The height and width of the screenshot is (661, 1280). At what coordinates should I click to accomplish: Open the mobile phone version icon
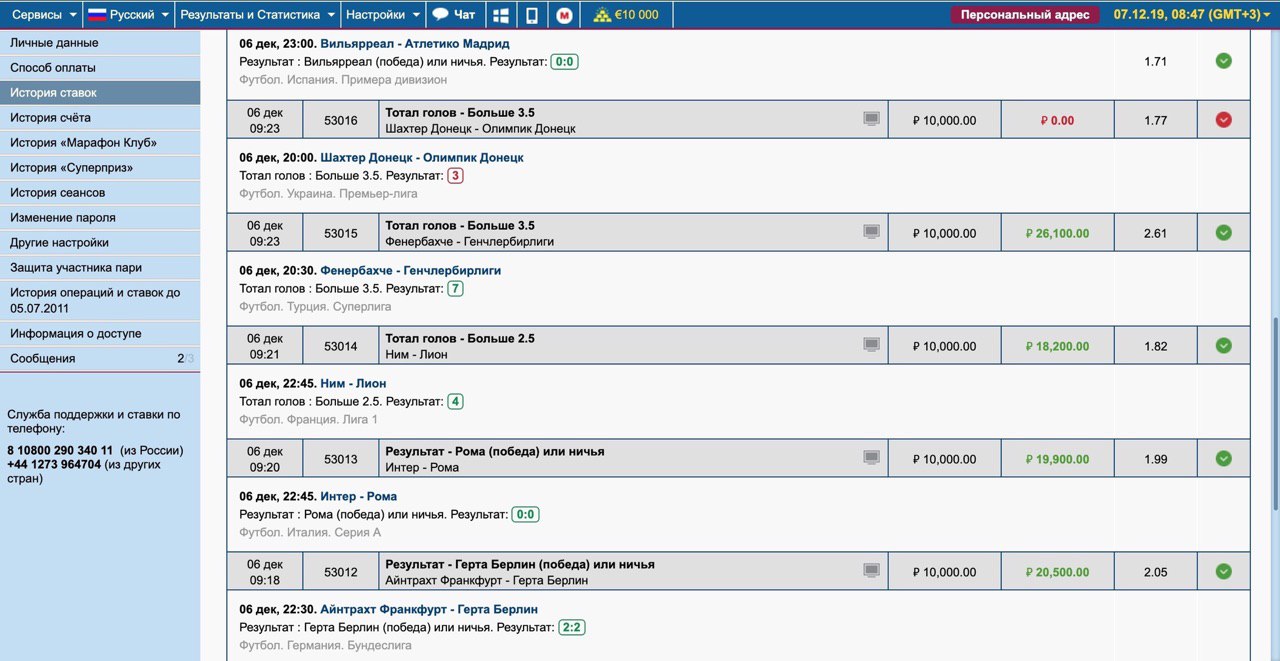[x=532, y=15]
